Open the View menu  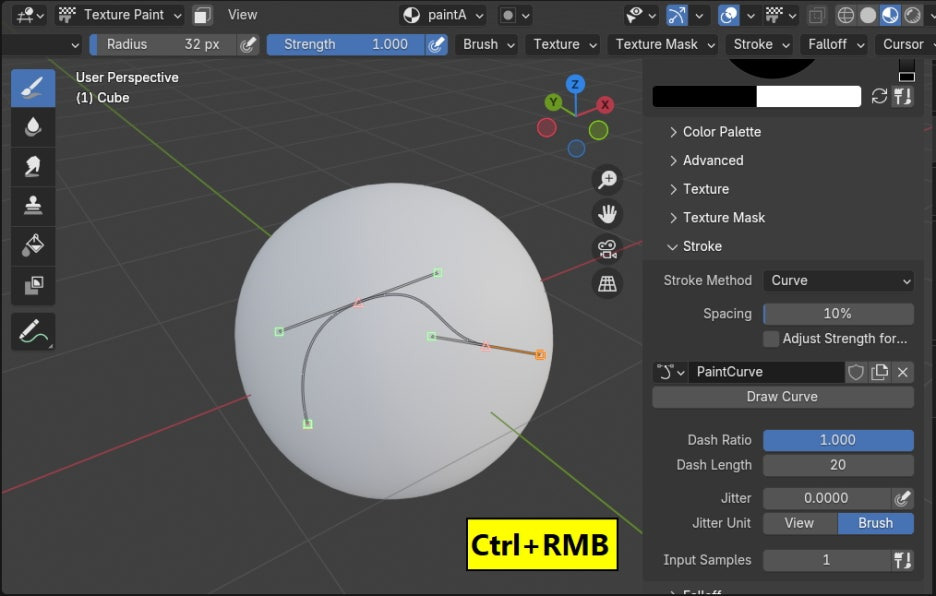pyautogui.click(x=242, y=15)
